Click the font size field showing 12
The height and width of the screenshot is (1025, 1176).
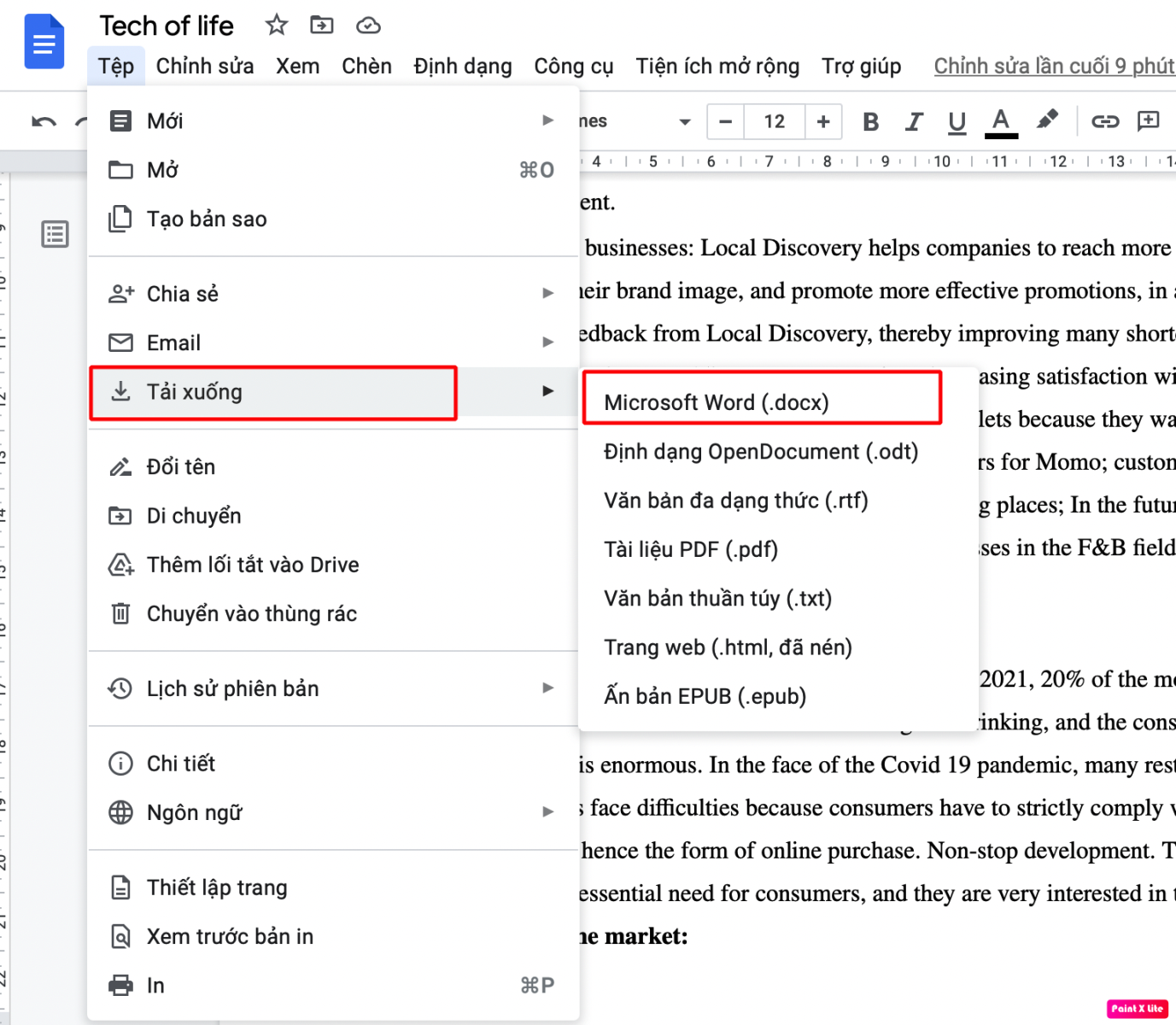(x=775, y=121)
